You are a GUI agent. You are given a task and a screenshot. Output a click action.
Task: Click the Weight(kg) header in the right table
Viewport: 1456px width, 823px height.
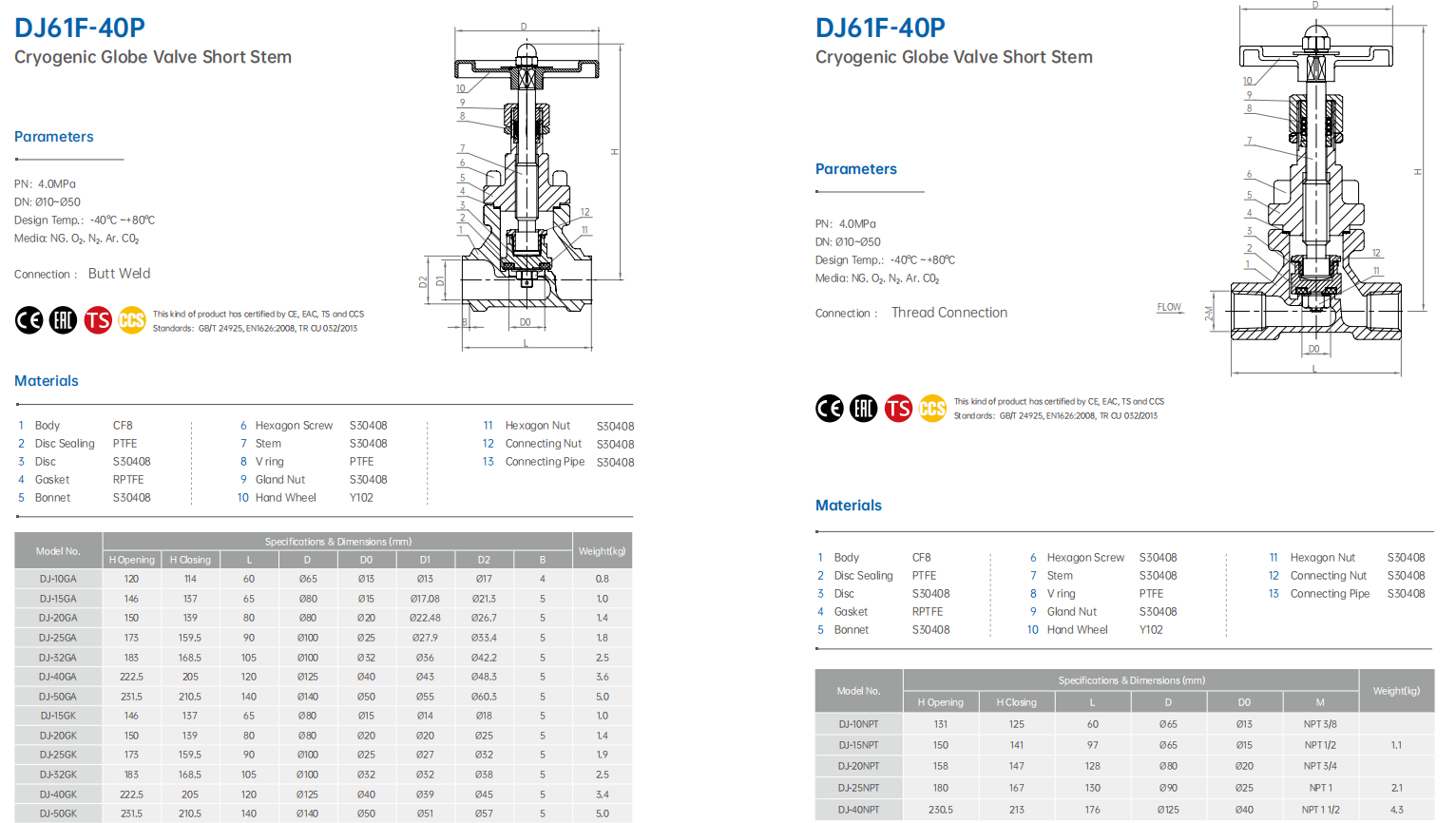click(1395, 691)
